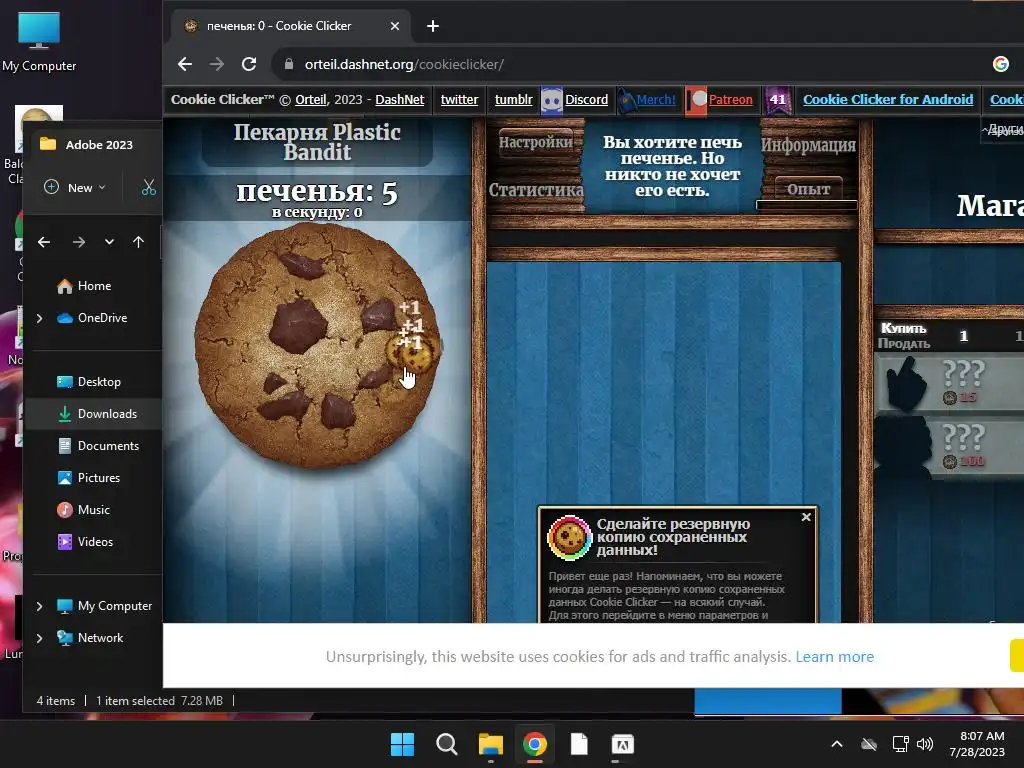Image resolution: width=1024 pixels, height=768 pixels.
Task: Open the Discord link
Action: click(586, 100)
